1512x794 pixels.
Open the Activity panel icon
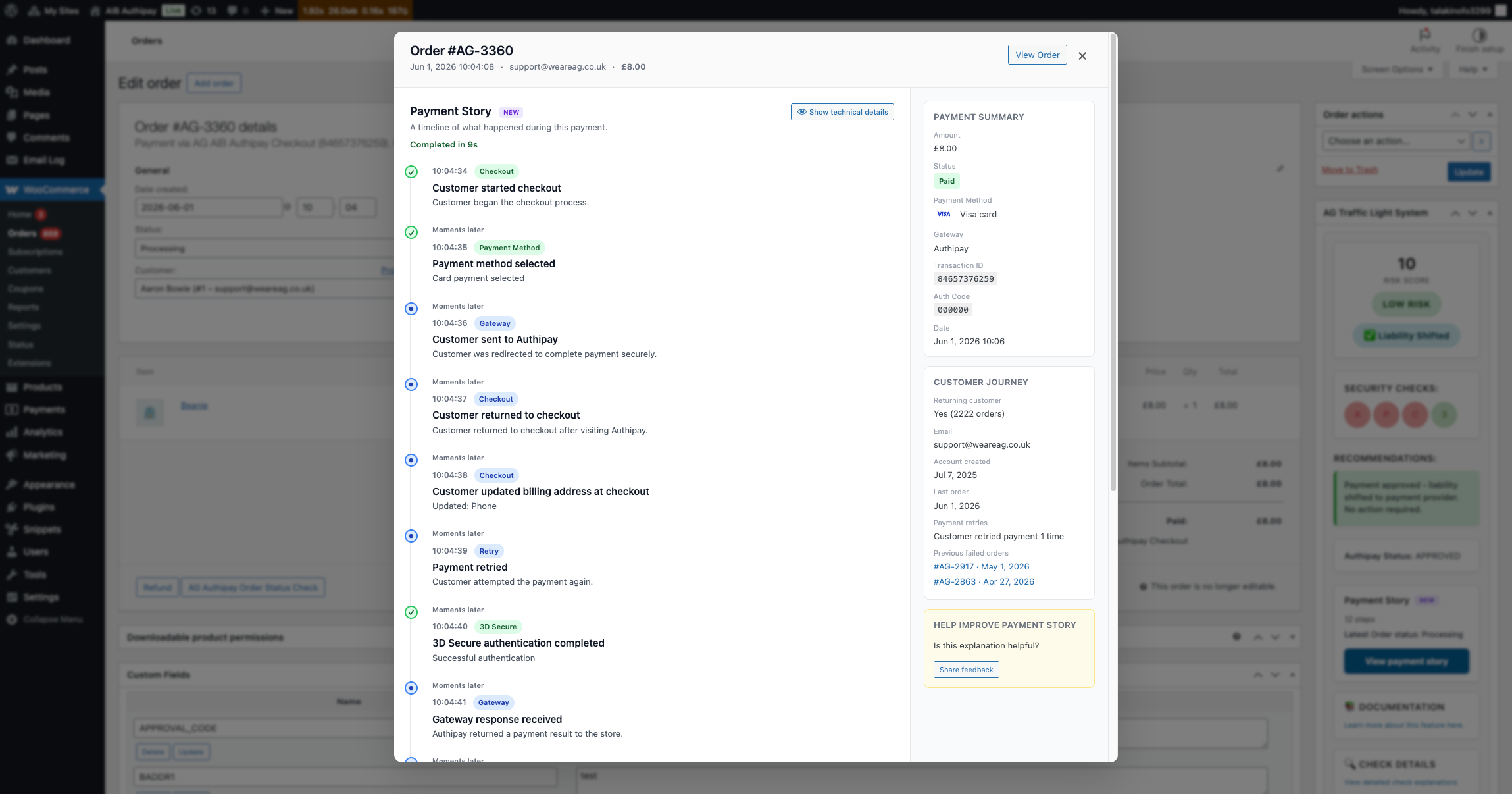pyautogui.click(x=1425, y=40)
